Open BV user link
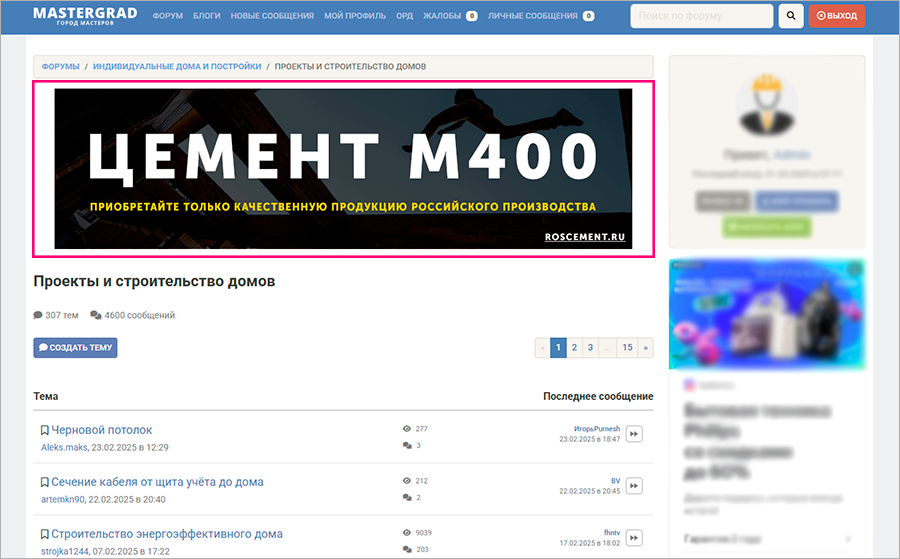The height and width of the screenshot is (559, 900). [615, 481]
